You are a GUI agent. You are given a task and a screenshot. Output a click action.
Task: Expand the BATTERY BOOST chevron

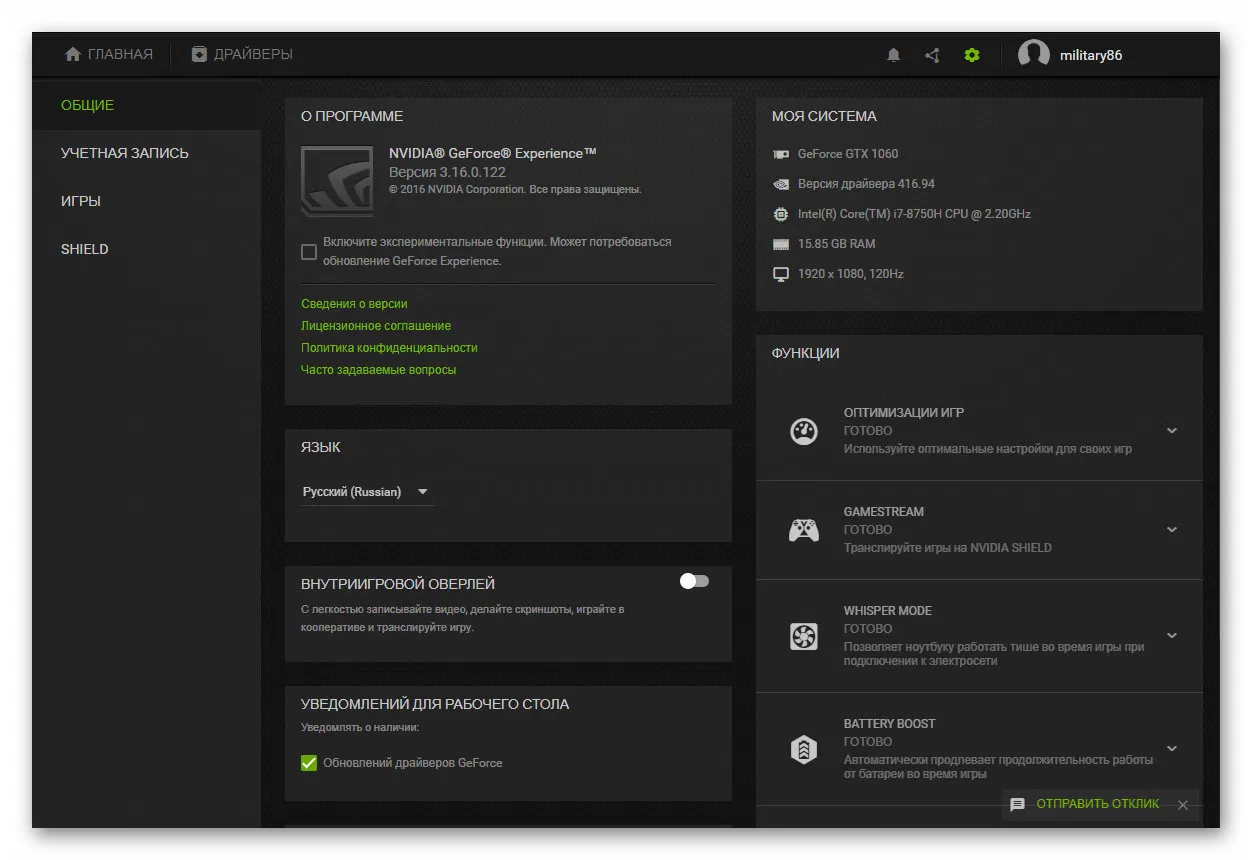click(1172, 749)
